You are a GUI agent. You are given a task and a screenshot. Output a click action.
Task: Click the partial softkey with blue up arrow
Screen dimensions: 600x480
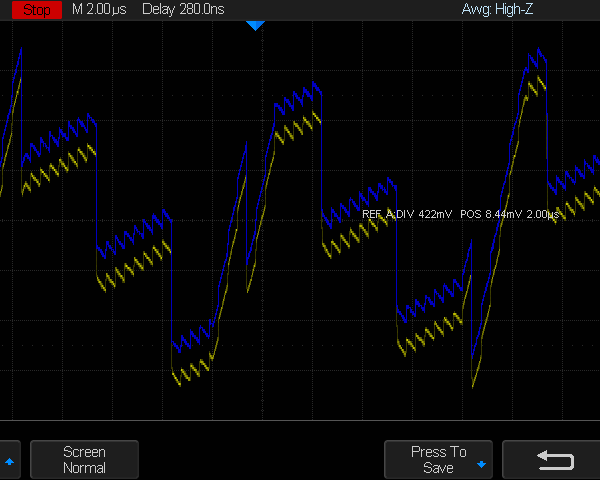coord(9,461)
